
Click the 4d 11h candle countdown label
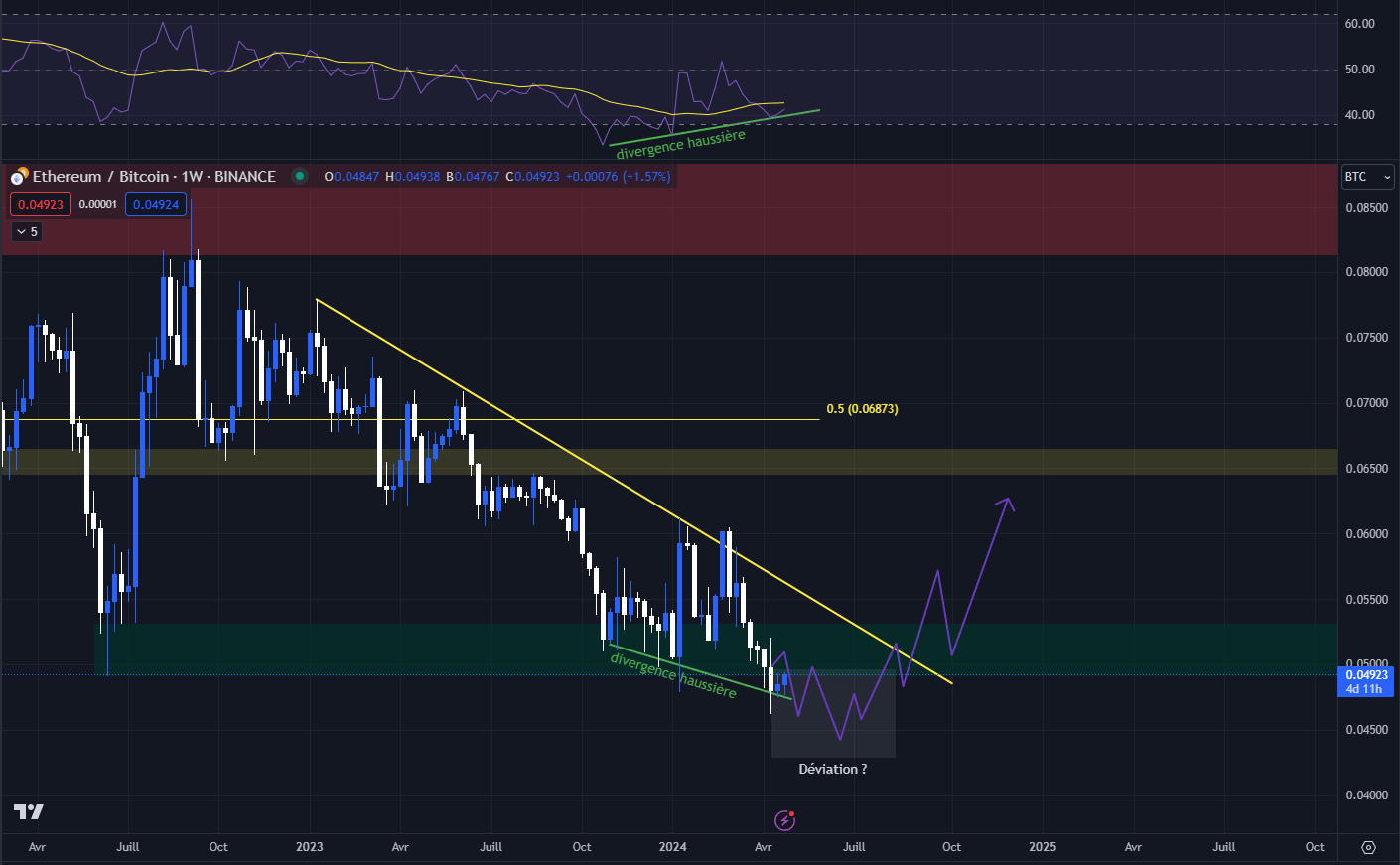[1365, 687]
